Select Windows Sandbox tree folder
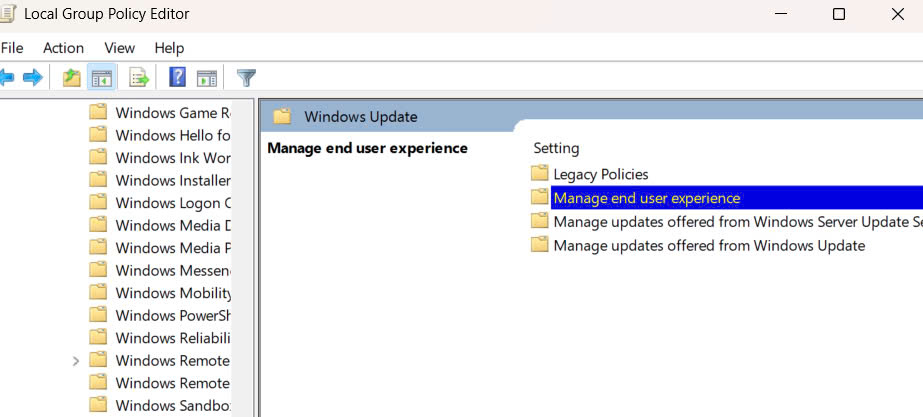 tap(172, 405)
